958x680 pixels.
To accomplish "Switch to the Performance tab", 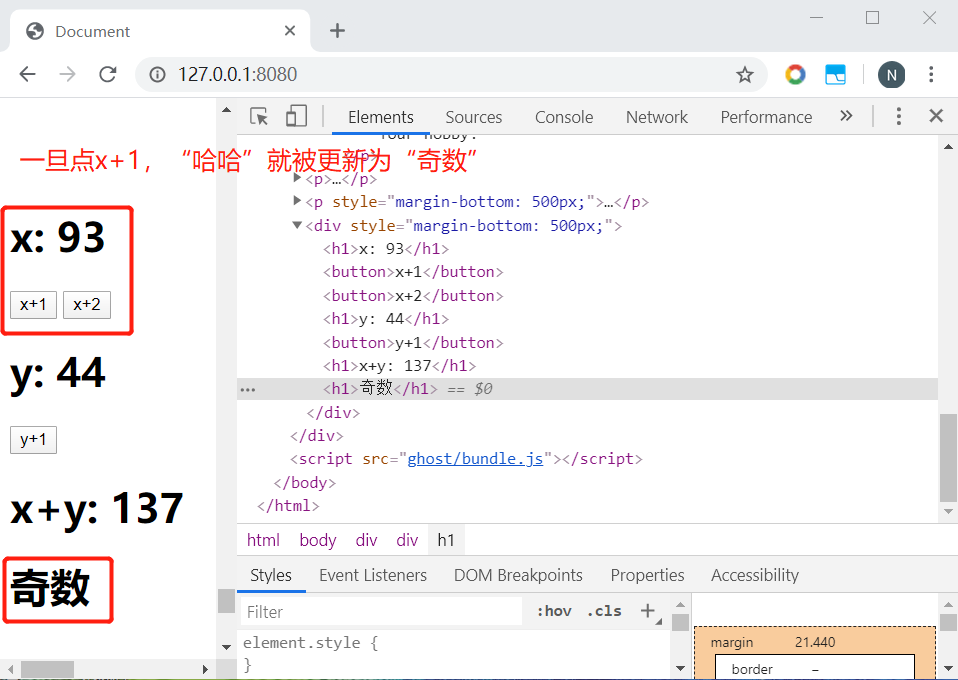I will point(766,117).
